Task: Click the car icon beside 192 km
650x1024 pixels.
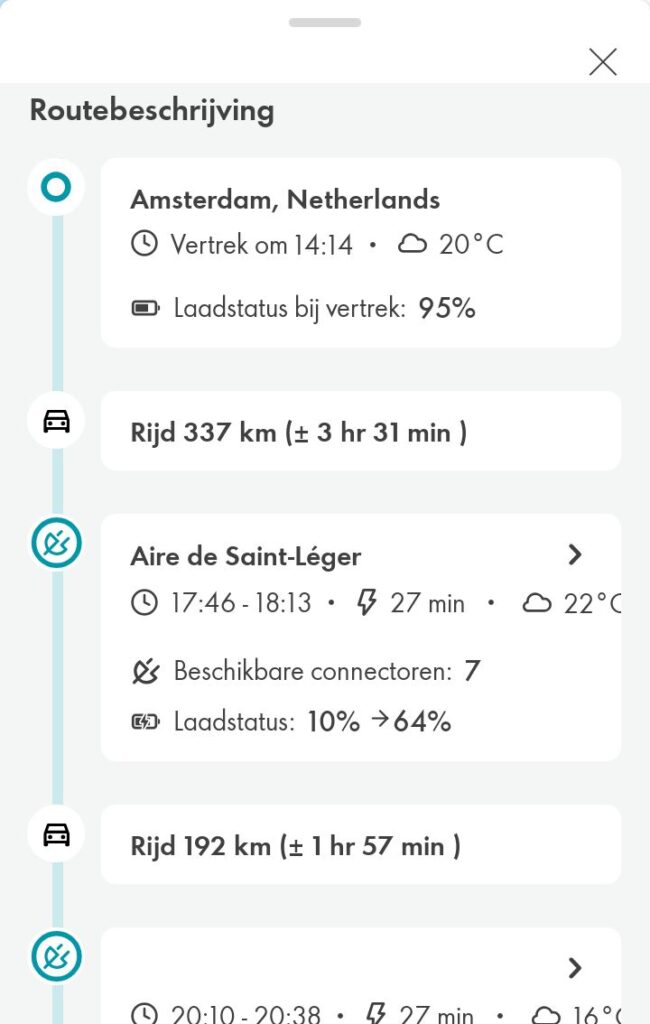Action: pos(56,834)
